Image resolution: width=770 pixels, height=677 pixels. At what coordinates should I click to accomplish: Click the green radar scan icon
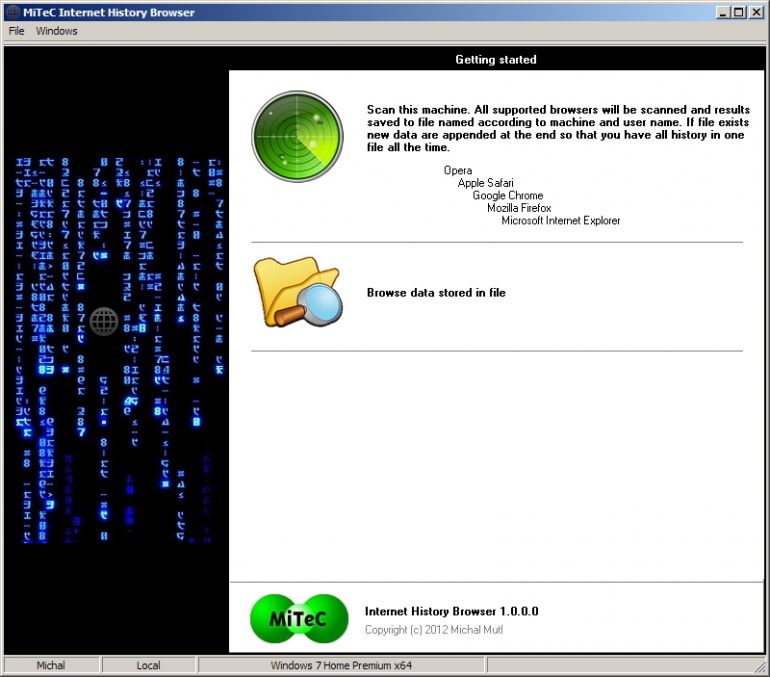(x=297, y=136)
